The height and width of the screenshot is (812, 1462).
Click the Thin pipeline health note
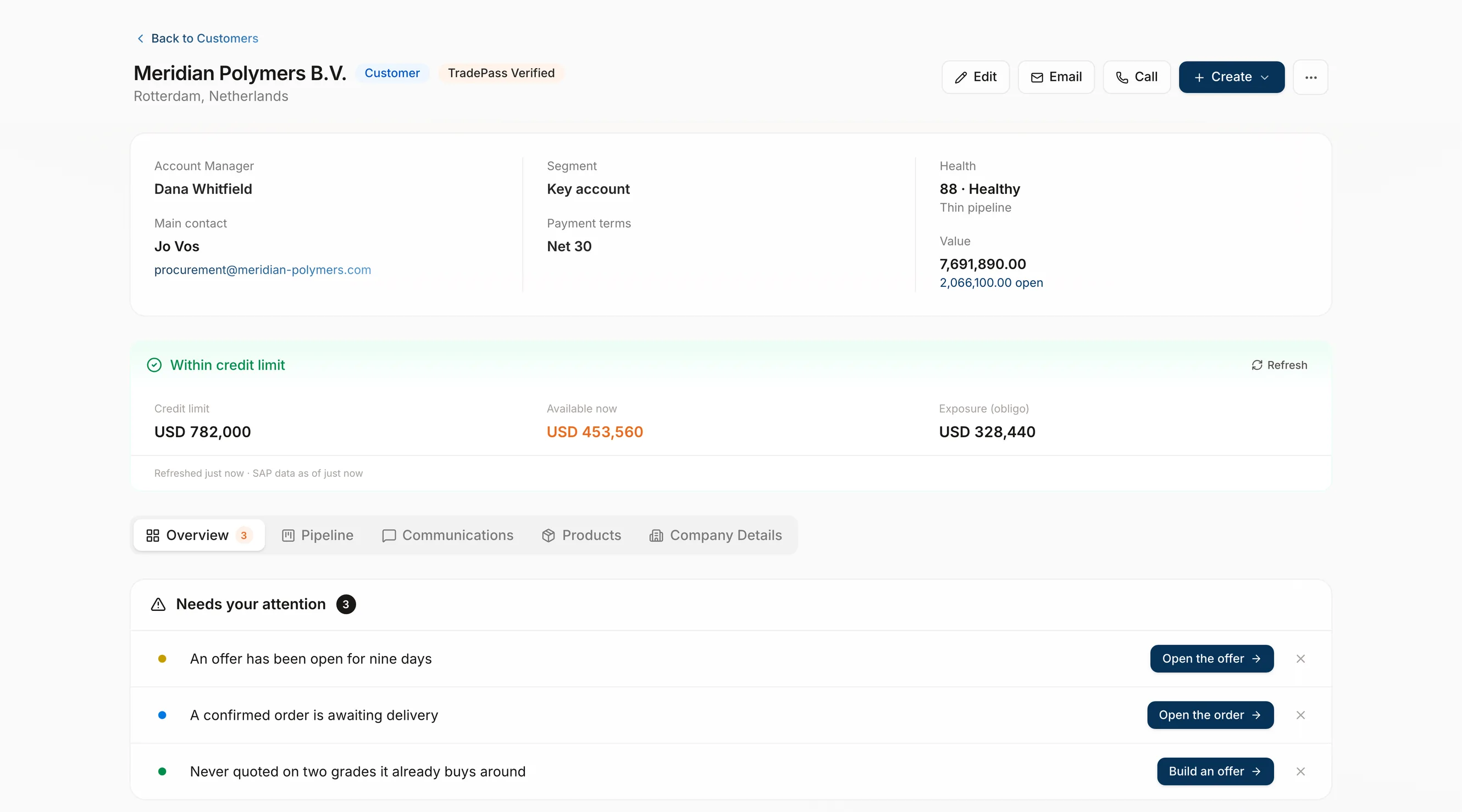click(x=975, y=208)
